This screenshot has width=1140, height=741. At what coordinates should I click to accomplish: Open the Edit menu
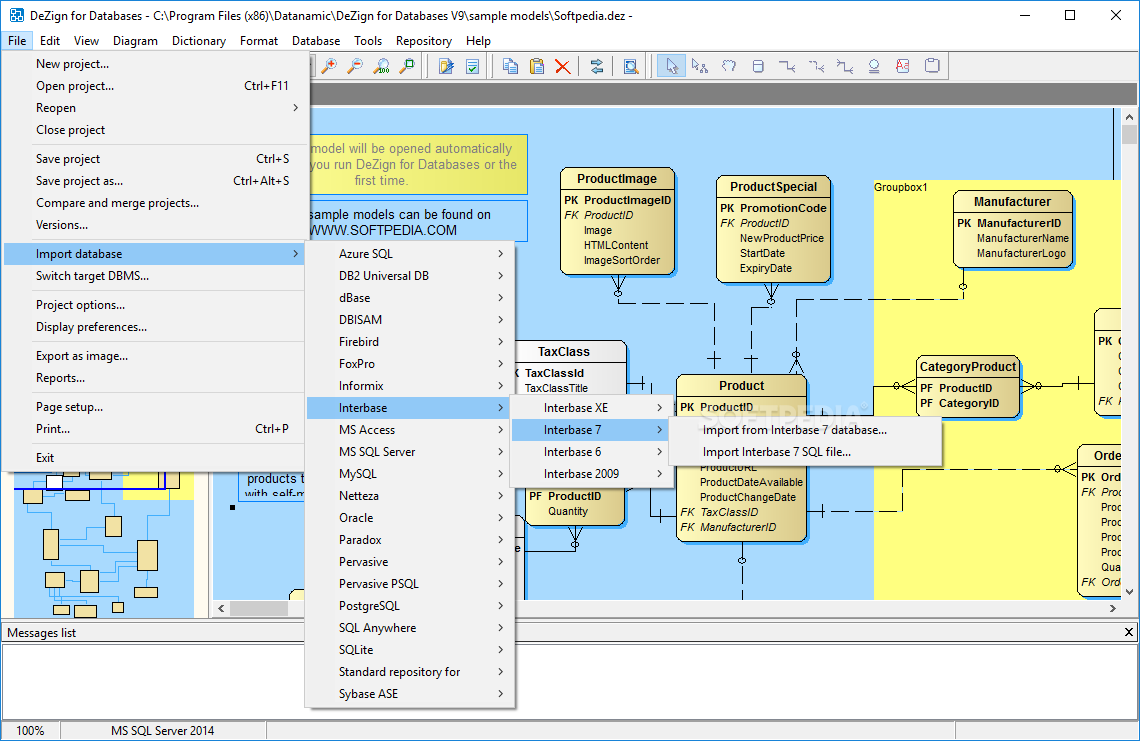pyautogui.click(x=49, y=41)
